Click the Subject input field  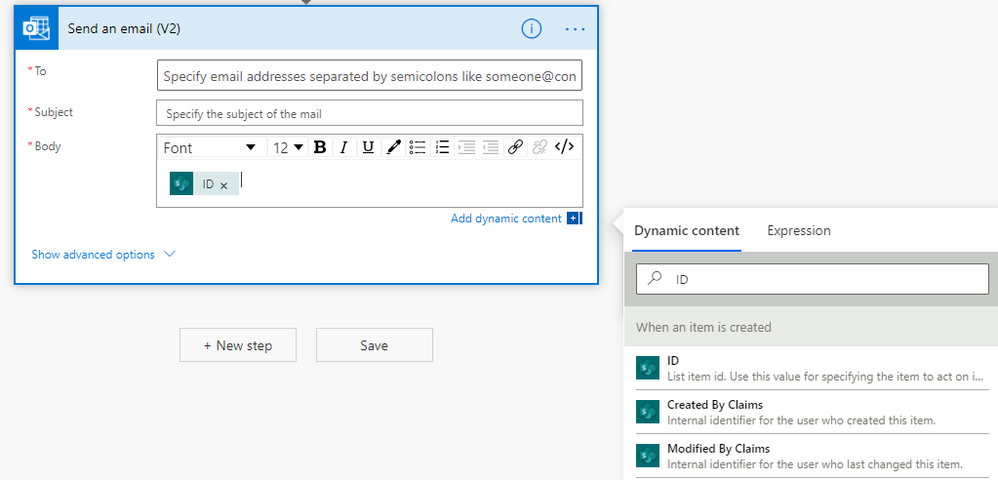coord(369,113)
